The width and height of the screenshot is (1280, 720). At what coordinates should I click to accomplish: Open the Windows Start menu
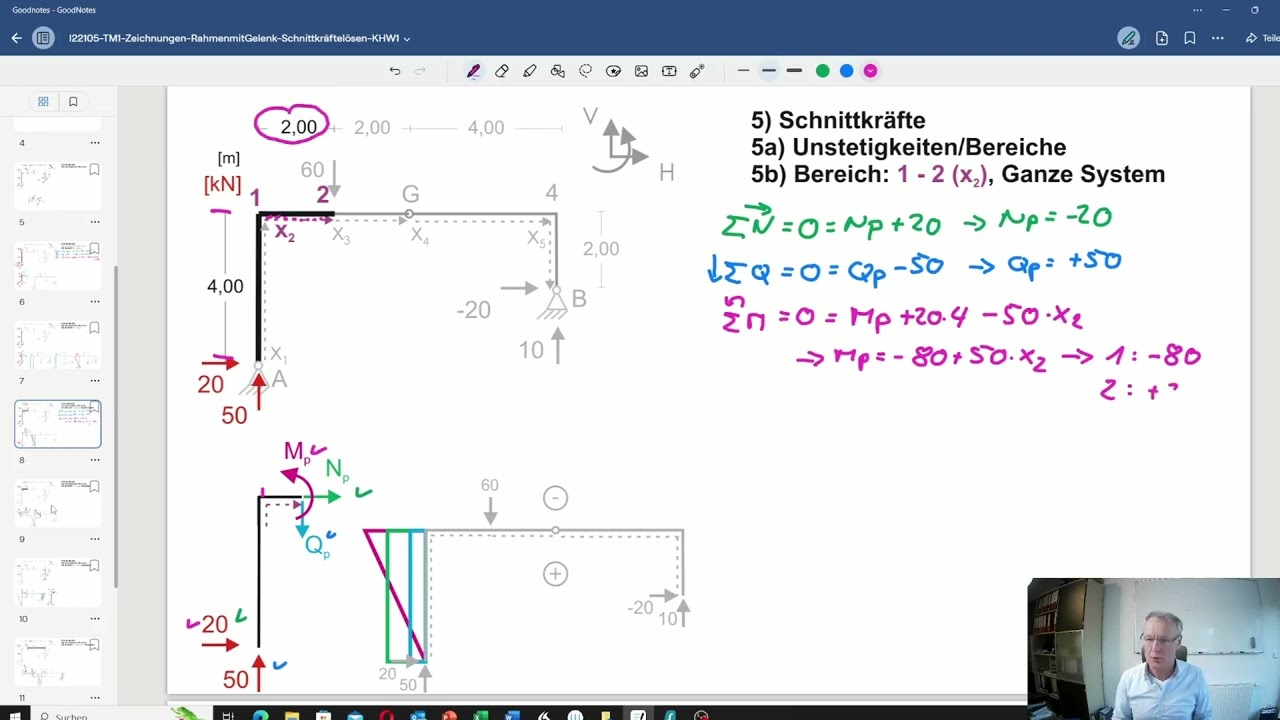tap(14, 716)
